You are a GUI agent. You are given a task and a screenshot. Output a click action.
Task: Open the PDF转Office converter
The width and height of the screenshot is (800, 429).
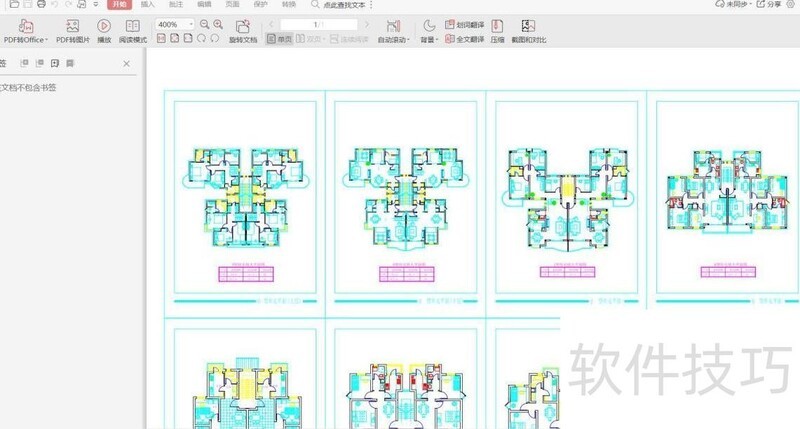click(x=26, y=31)
